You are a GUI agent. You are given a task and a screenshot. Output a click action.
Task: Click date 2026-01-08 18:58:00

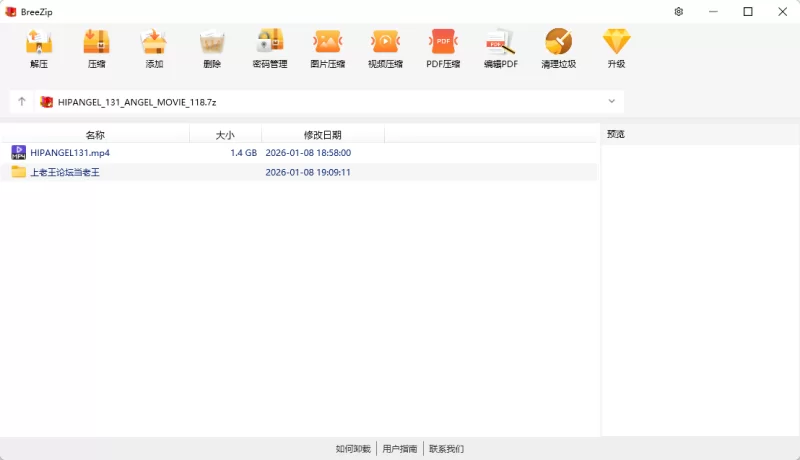click(x=308, y=152)
